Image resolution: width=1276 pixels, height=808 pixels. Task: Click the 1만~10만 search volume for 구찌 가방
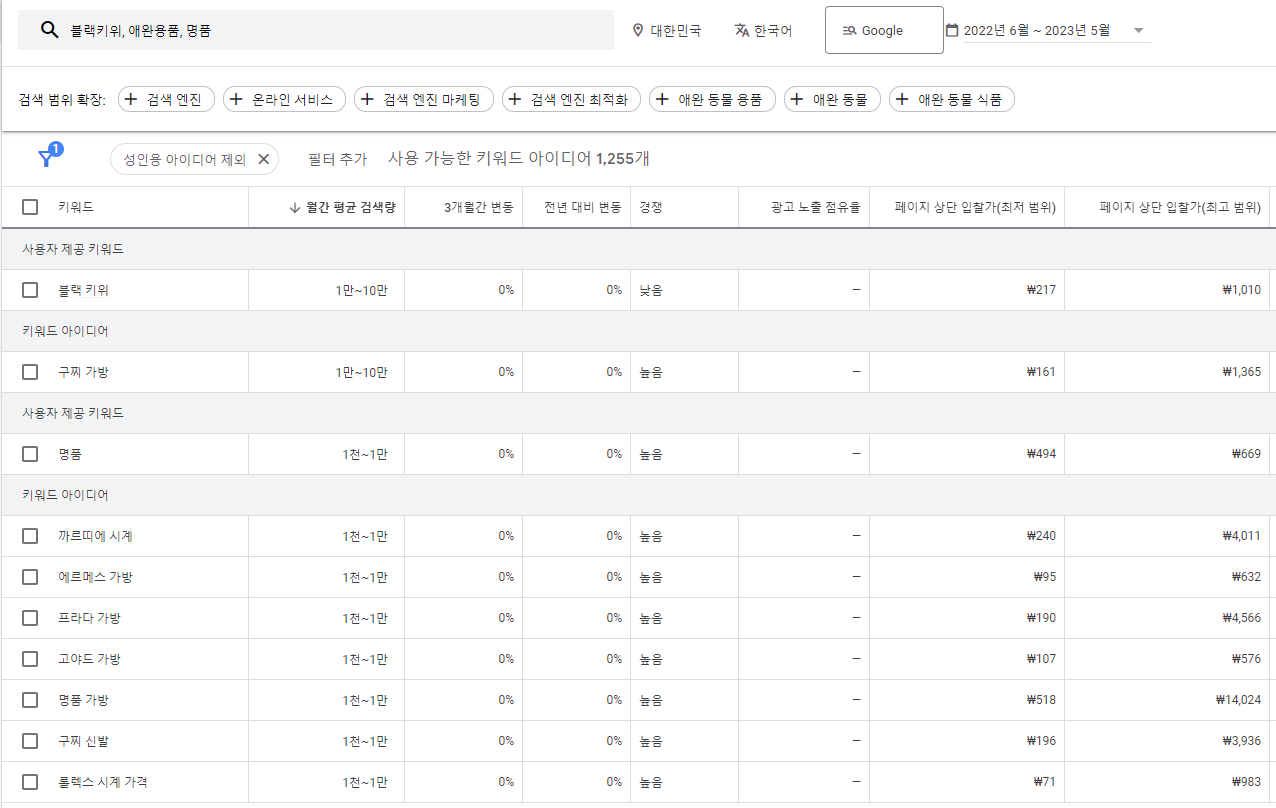361,372
